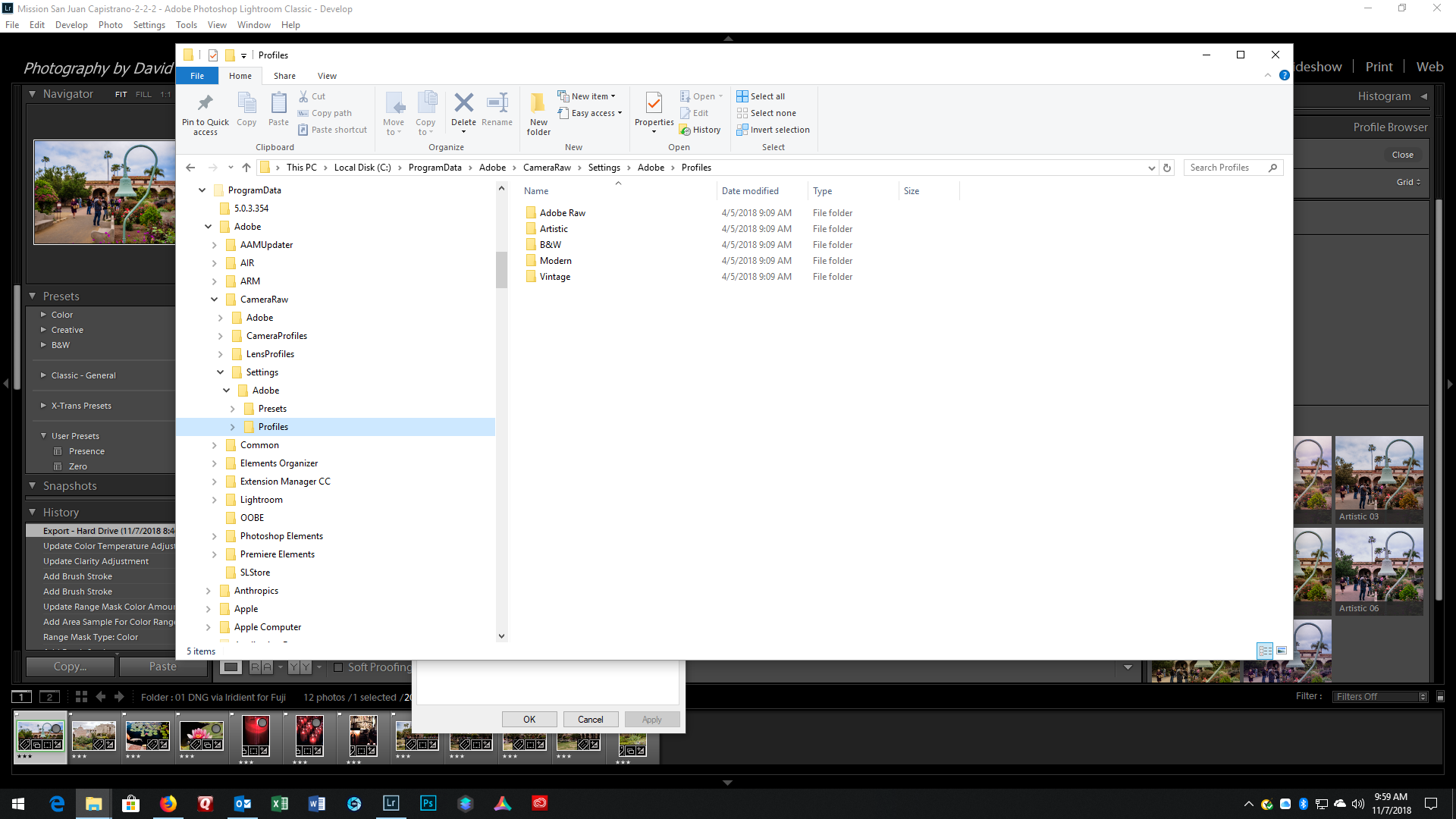This screenshot has height=819, width=1456.
Task: Collapse the CameraRaw tree node
Action: (x=215, y=300)
